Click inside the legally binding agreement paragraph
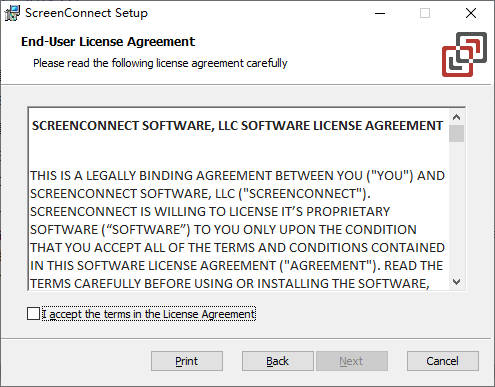The width and height of the screenshot is (495, 387). click(237, 229)
